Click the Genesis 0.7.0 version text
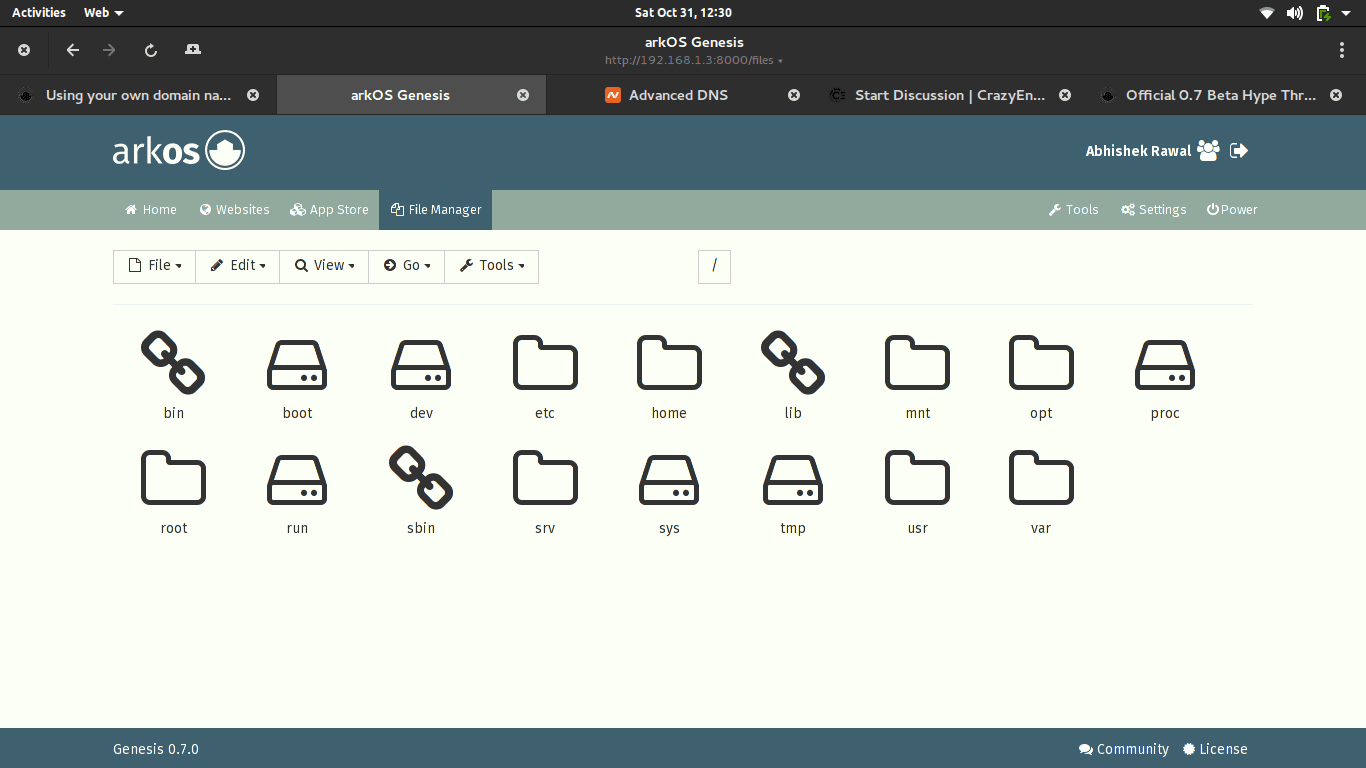The height and width of the screenshot is (768, 1366). pyautogui.click(x=156, y=749)
